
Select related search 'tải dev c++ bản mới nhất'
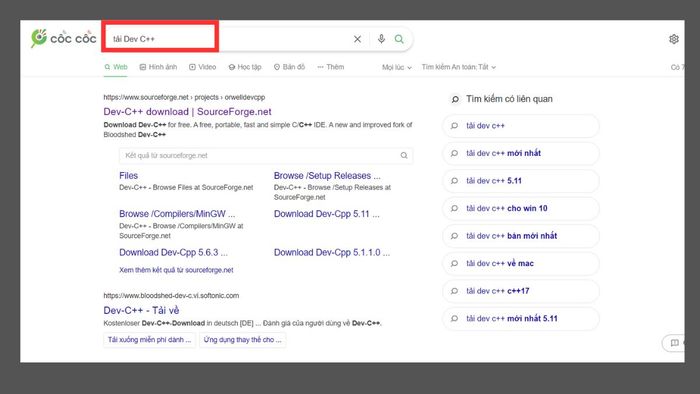[521, 236]
